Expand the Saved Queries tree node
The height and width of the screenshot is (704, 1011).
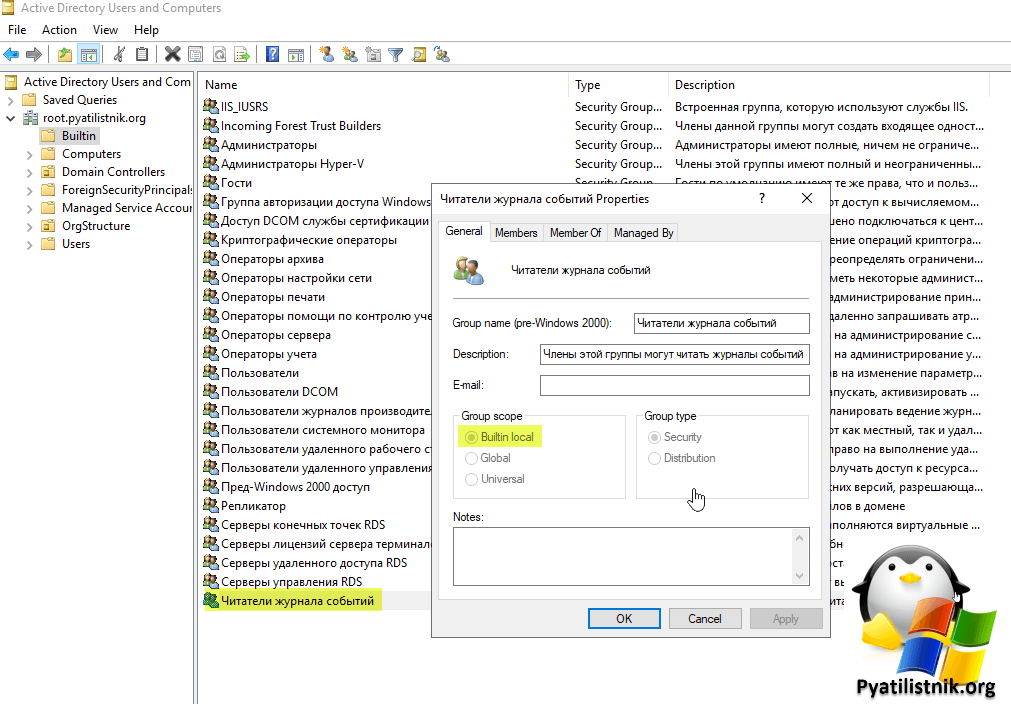pyautogui.click(x=10, y=100)
